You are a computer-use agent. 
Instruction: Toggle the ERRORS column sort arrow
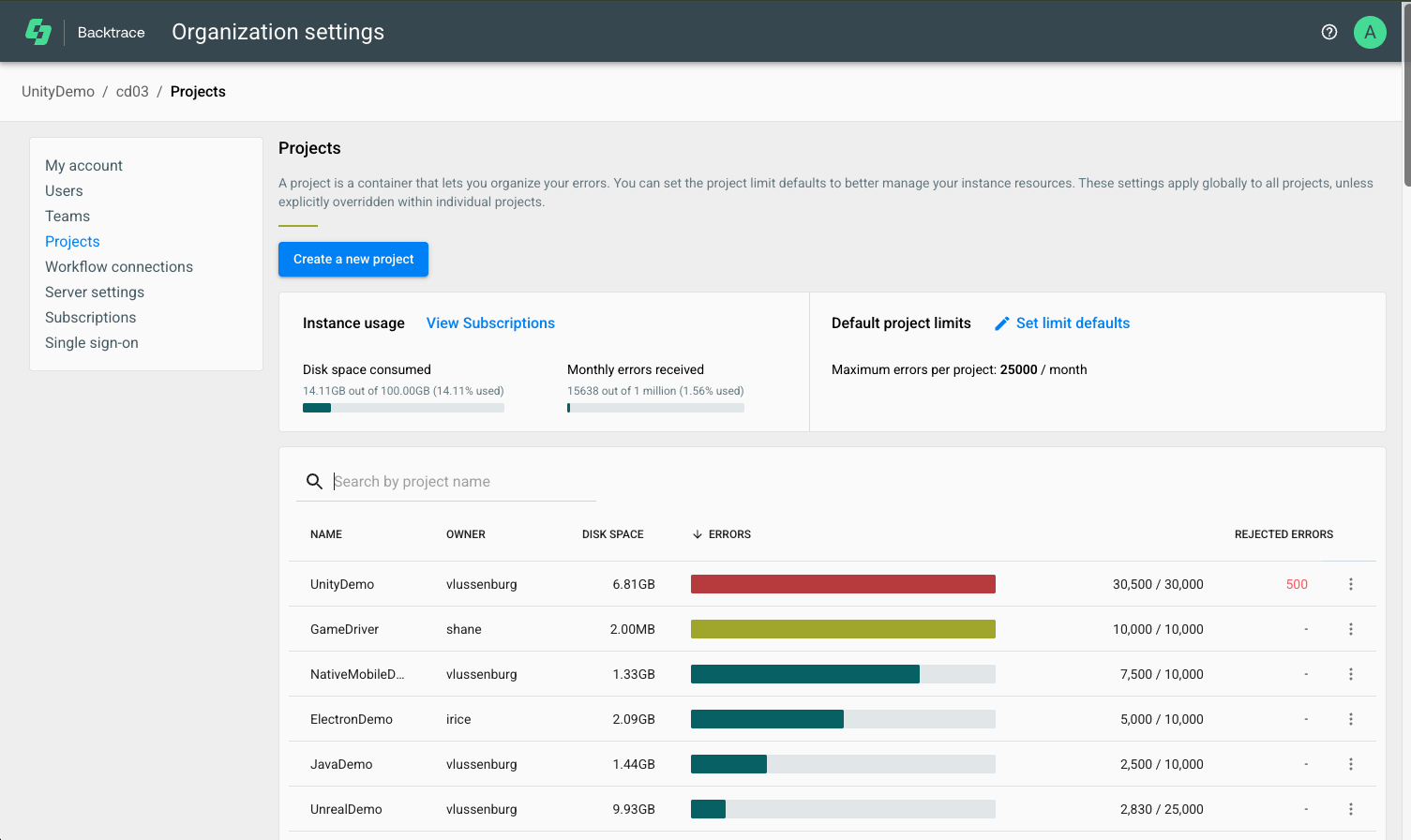tap(696, 533)
